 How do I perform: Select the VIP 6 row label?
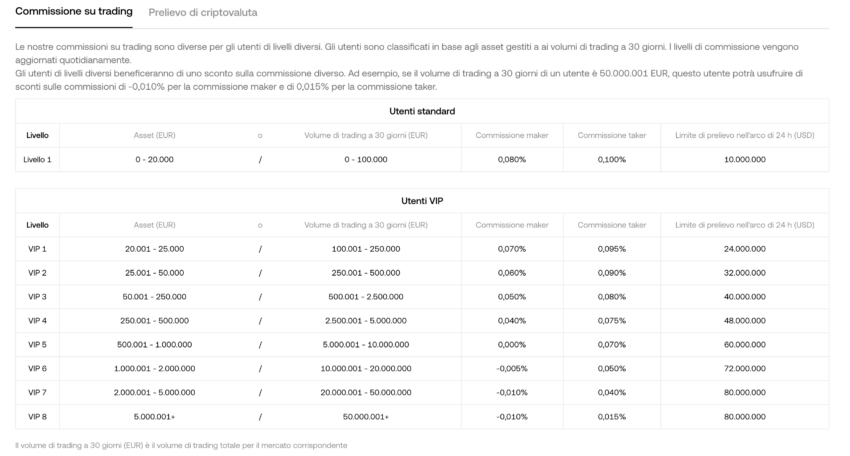37,368
